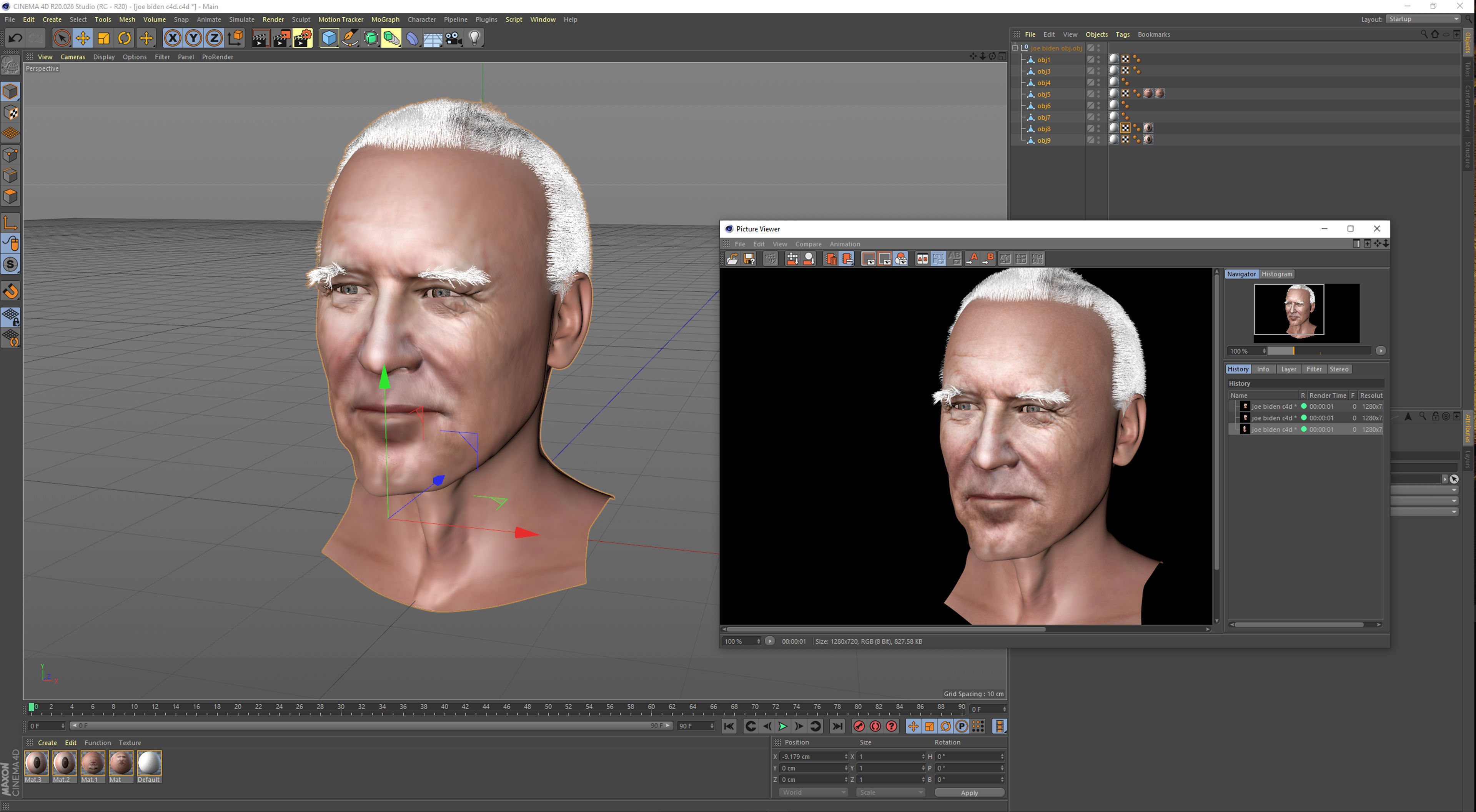The height and width of the screenshot is (812, 1476).
Task: Click the Undo arrow in the top toolbar
Action: click(15, 38)
